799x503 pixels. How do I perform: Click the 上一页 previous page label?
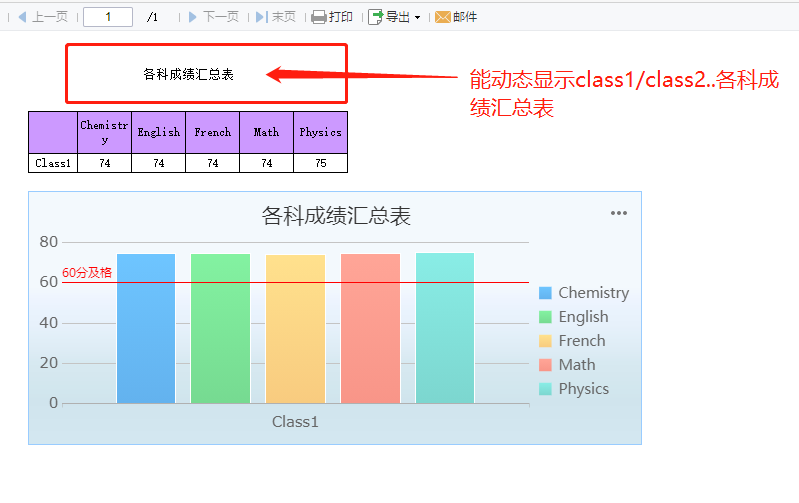pyautogui.click(x=50, y=17)
